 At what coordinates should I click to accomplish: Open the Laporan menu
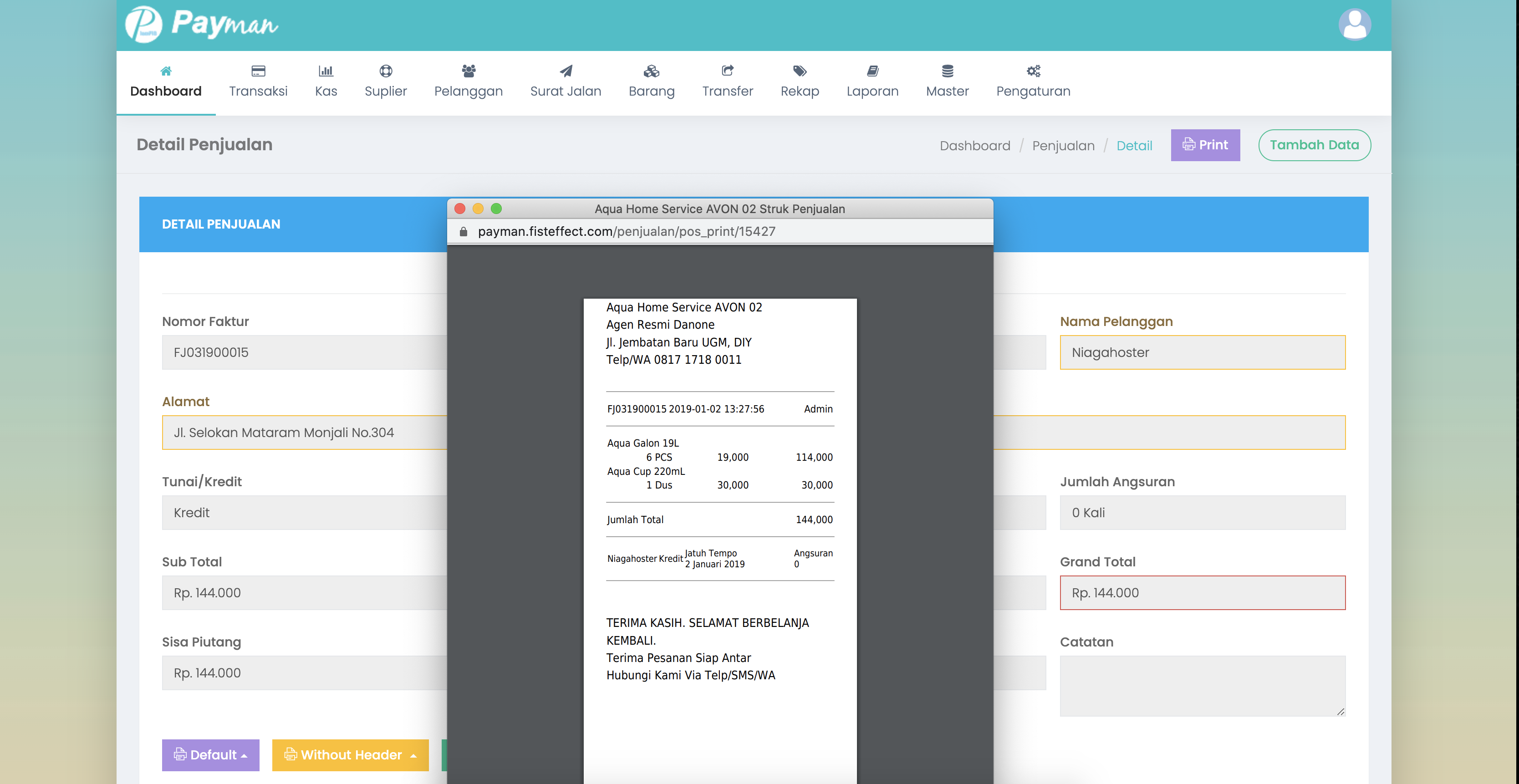(x=872, y=82)
